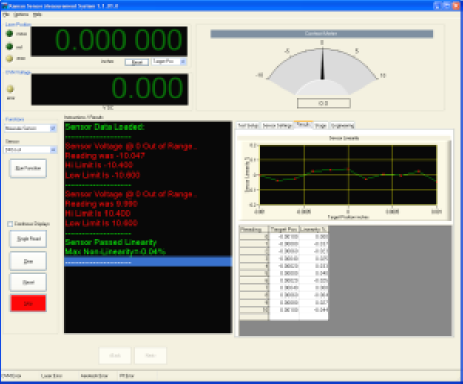Screen dimensions: 463x384
Task: Click the PF Error status bar entry
Action: [127, 376]
